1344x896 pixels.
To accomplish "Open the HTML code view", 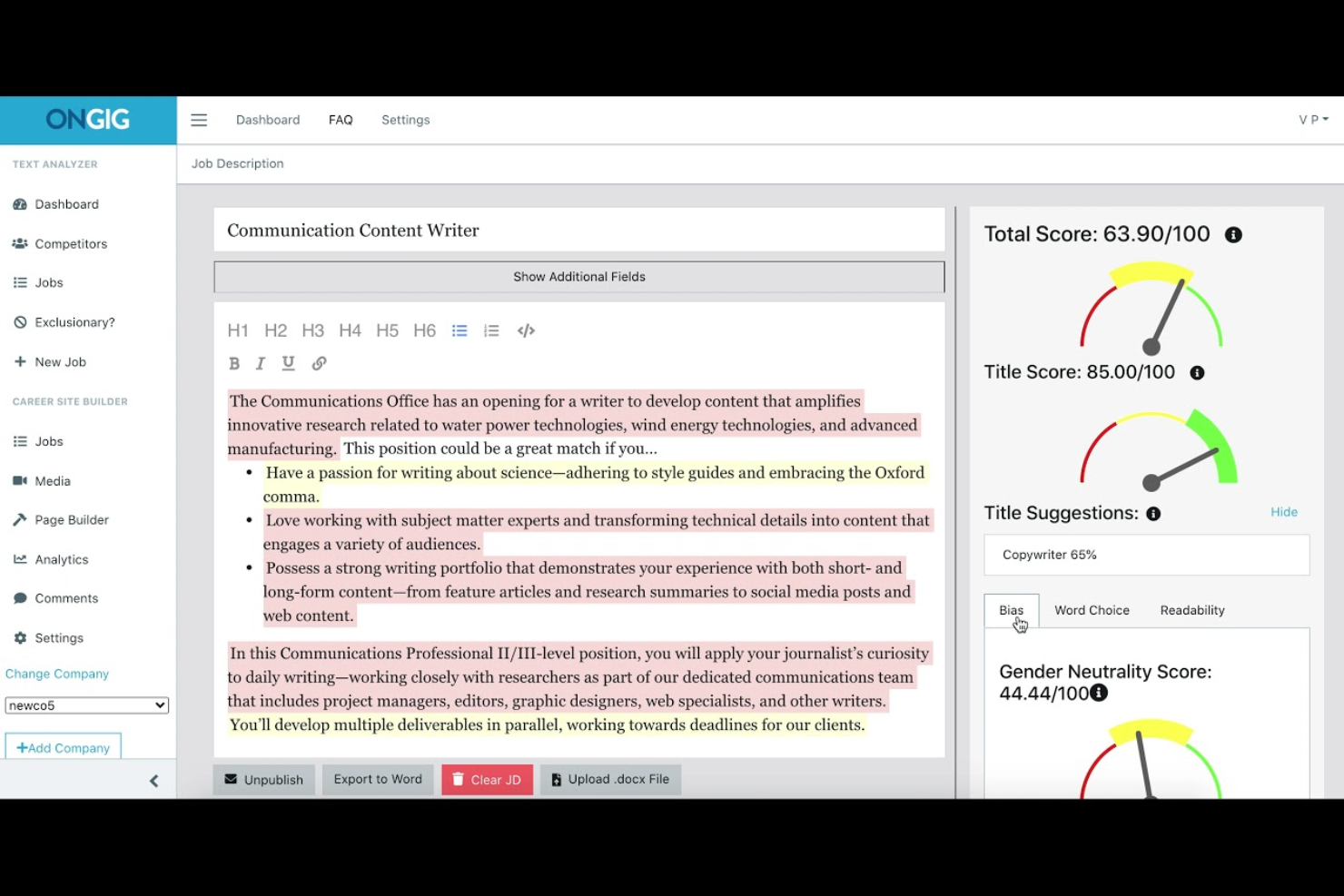I will click(526, 330).
